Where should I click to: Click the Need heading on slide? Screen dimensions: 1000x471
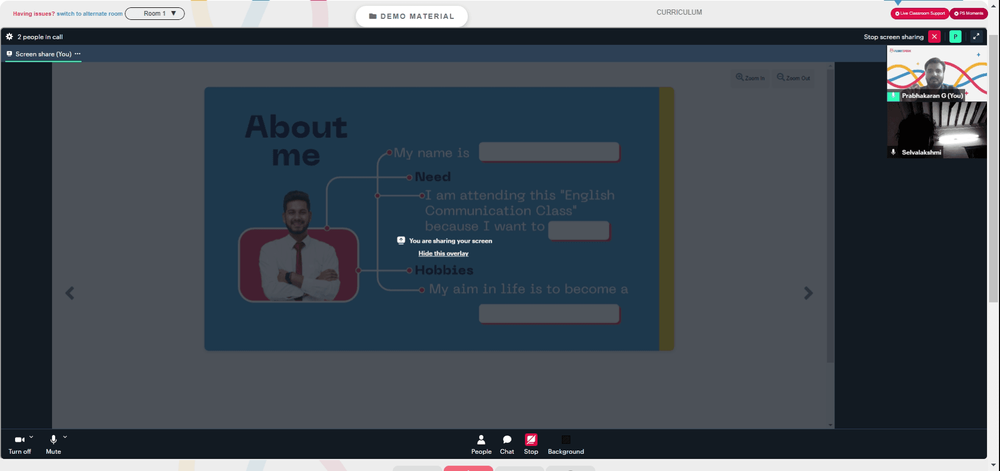[x=433, y=177]
